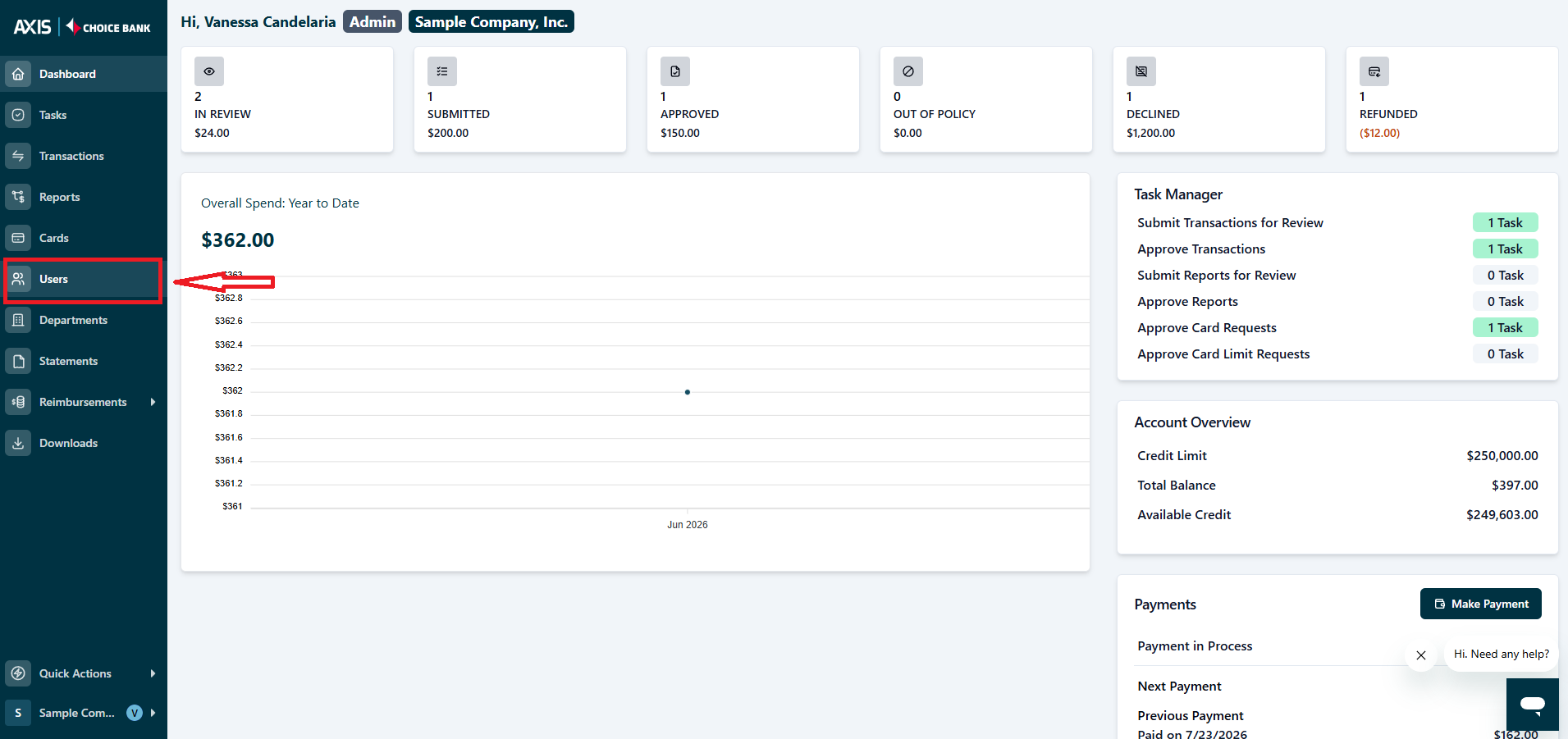Click the Downloads arrow icon
Viewport: 1568px width, 739px height.
pos(18,443)
